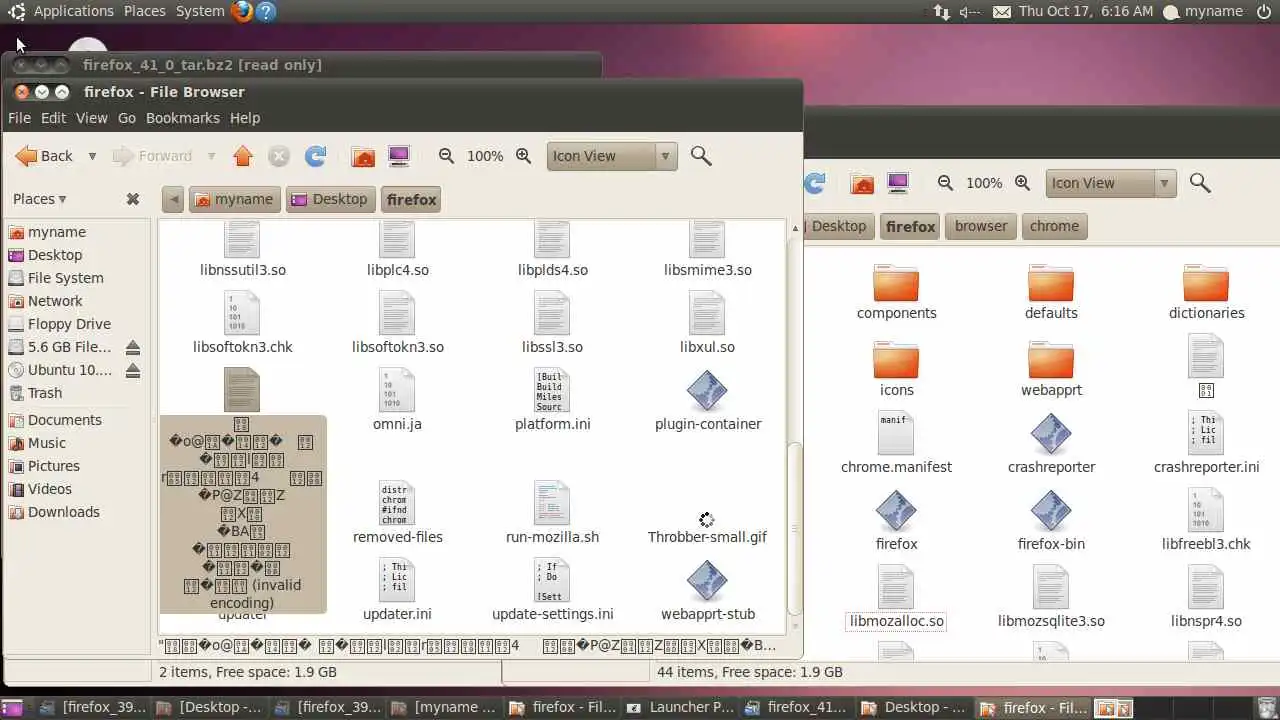
Task: Open the Applications menu in top panel
Action: (73, 11)
